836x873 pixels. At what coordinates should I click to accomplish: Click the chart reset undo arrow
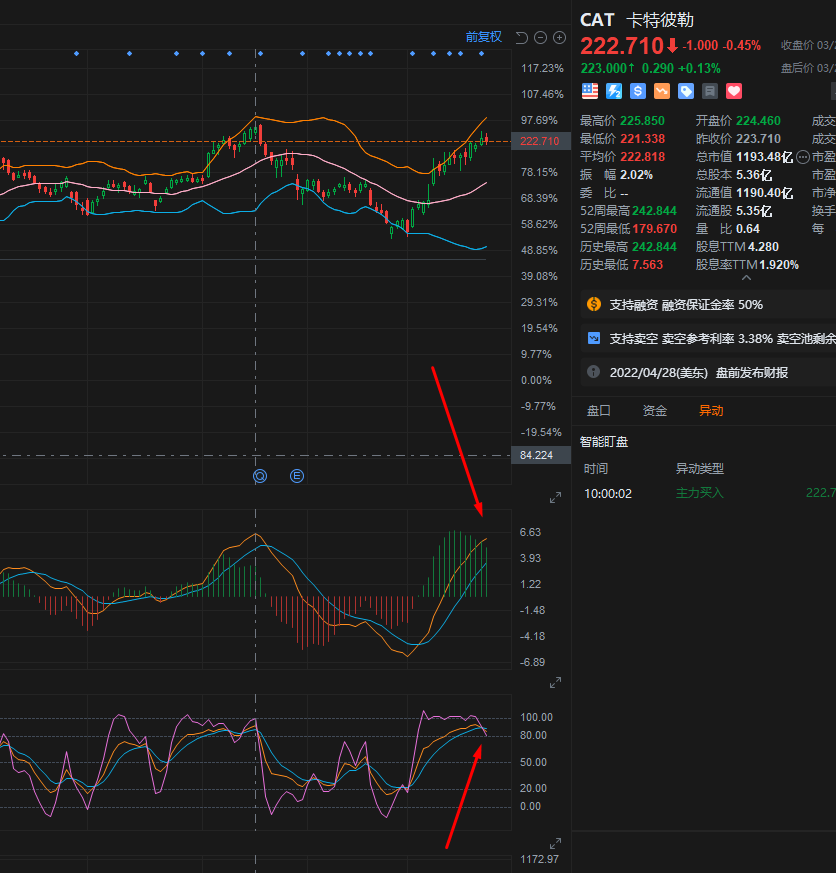522,37
